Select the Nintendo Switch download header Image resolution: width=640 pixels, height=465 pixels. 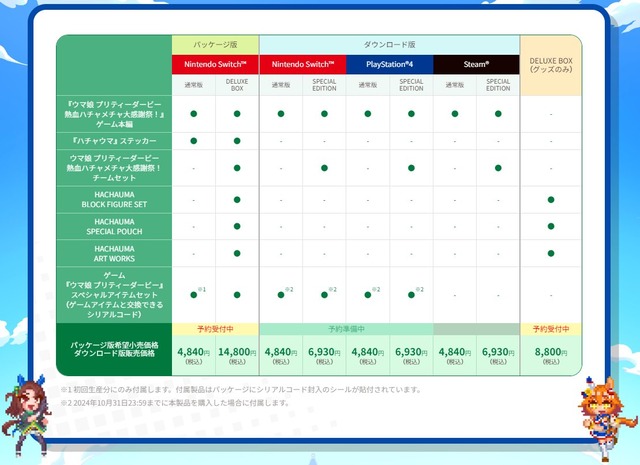[x=302, y=65]
